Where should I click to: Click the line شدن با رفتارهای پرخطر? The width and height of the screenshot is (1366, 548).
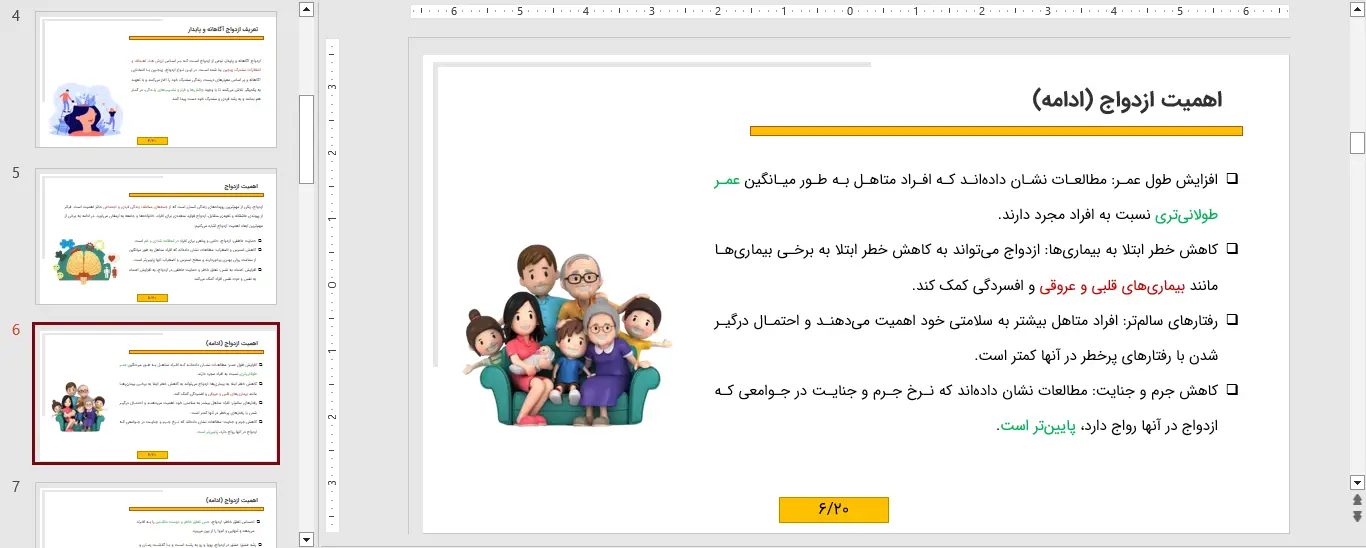coord(1096,355)
